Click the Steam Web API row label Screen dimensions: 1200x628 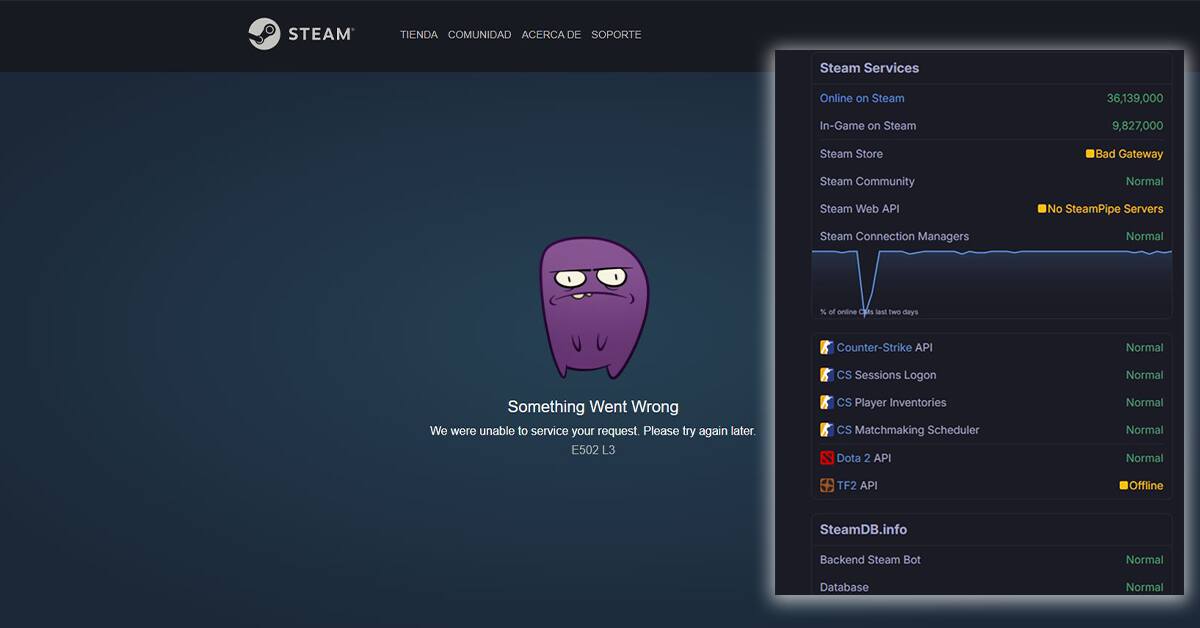(x=860, y=209)
